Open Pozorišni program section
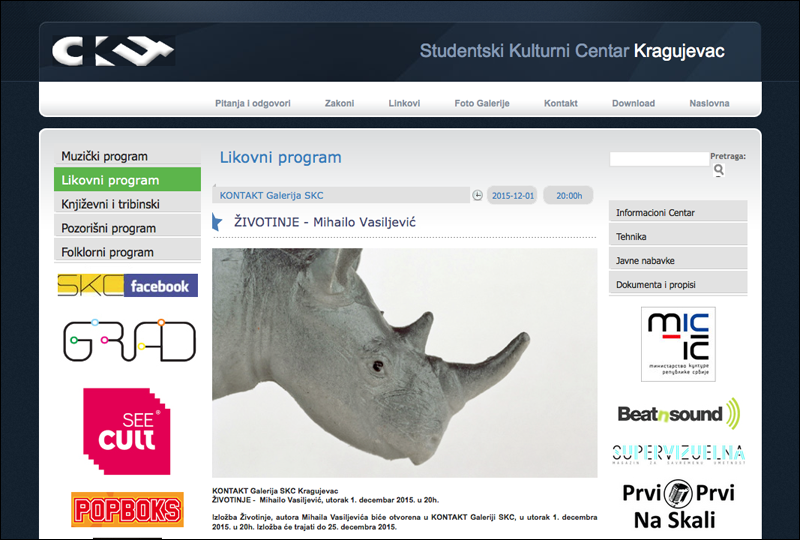Image resolution: width=800 pixels, height=540 pixels. coord(127,228)
